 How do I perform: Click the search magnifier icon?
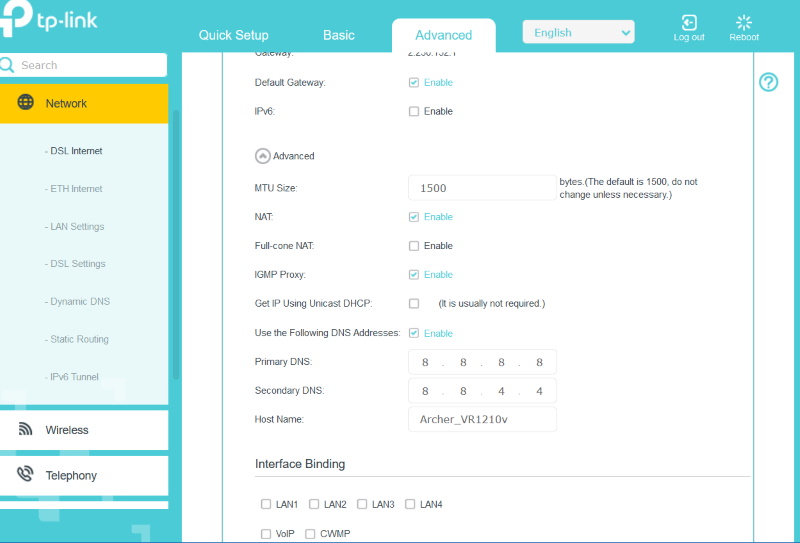point(7,65)
